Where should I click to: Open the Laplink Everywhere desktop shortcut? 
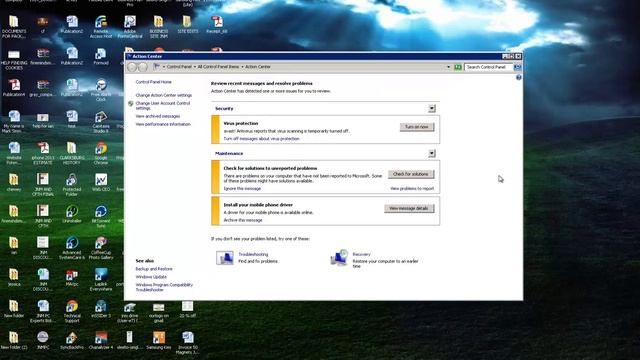click(x=101, y=280)
